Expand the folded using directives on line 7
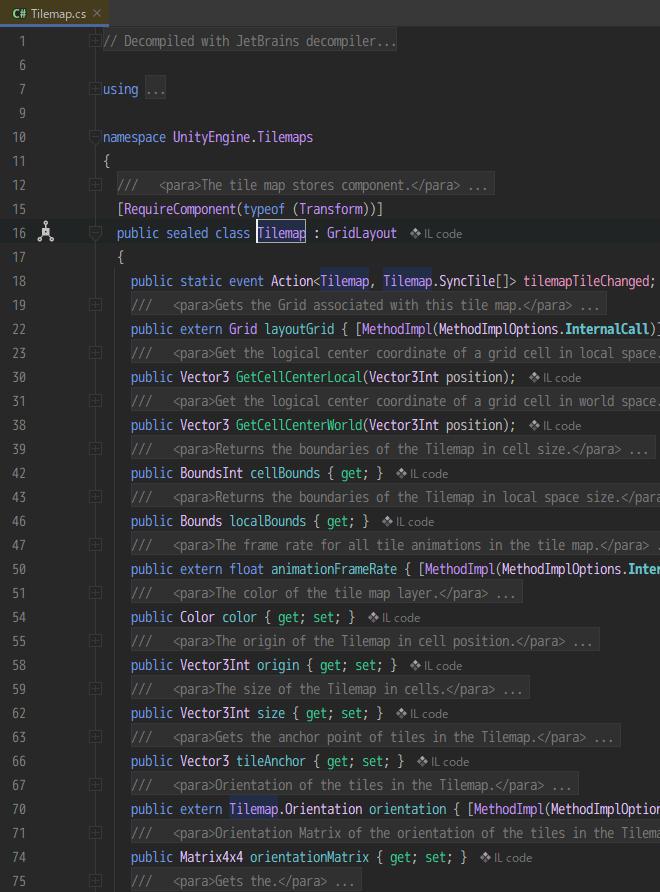The image size is (660, 892). coord(95,89)
